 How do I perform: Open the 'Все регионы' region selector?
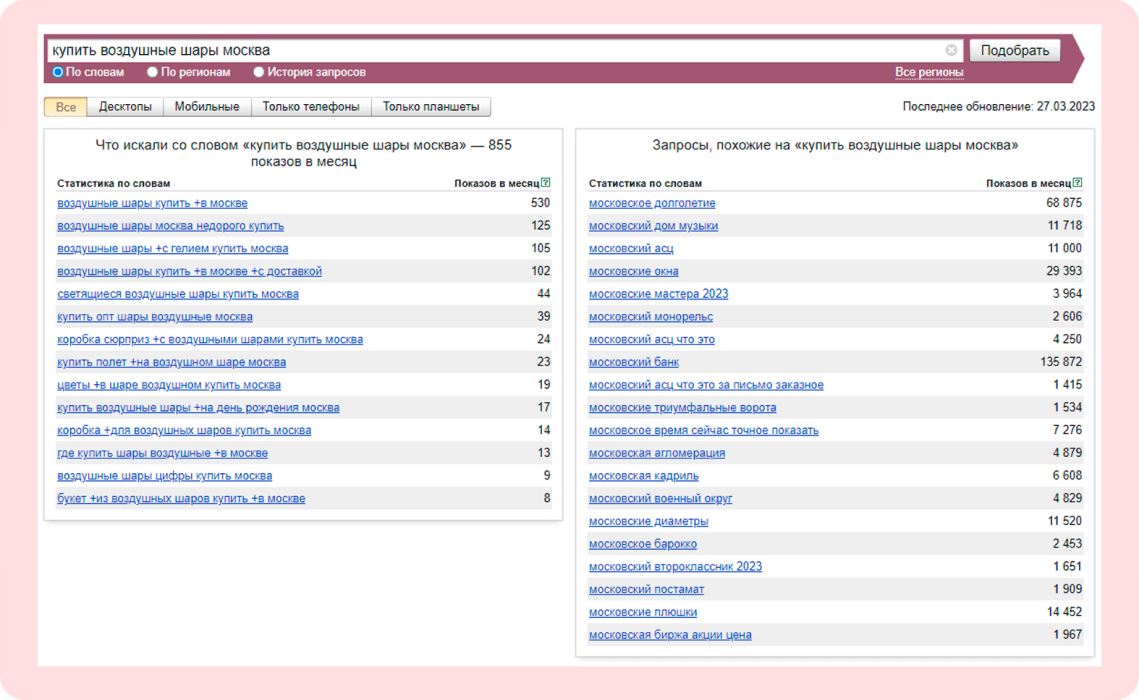point(929,72)
